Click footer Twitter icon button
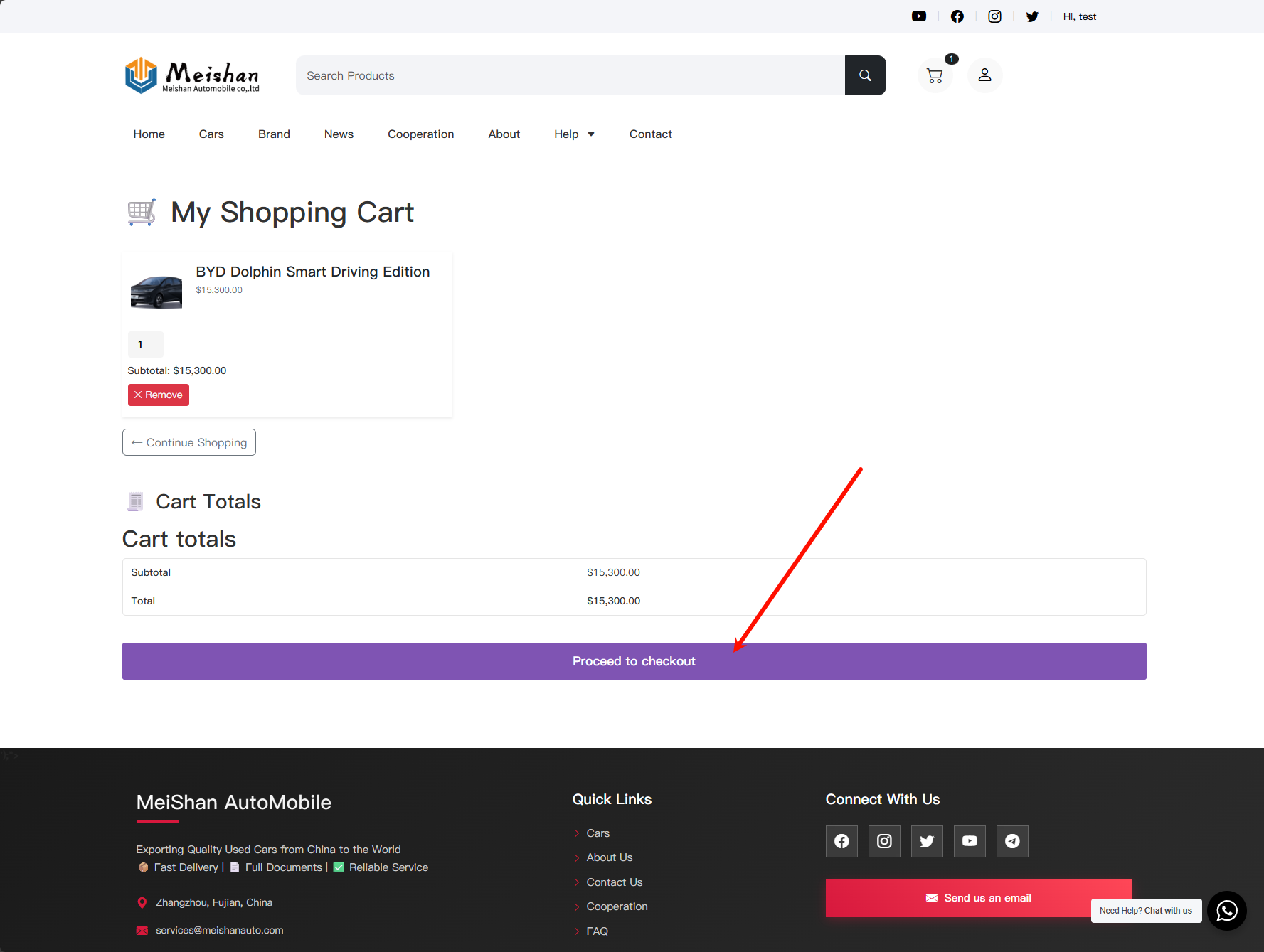Image resolution: width=1264 pixels, height=952 pixels. tap(927, 842)
